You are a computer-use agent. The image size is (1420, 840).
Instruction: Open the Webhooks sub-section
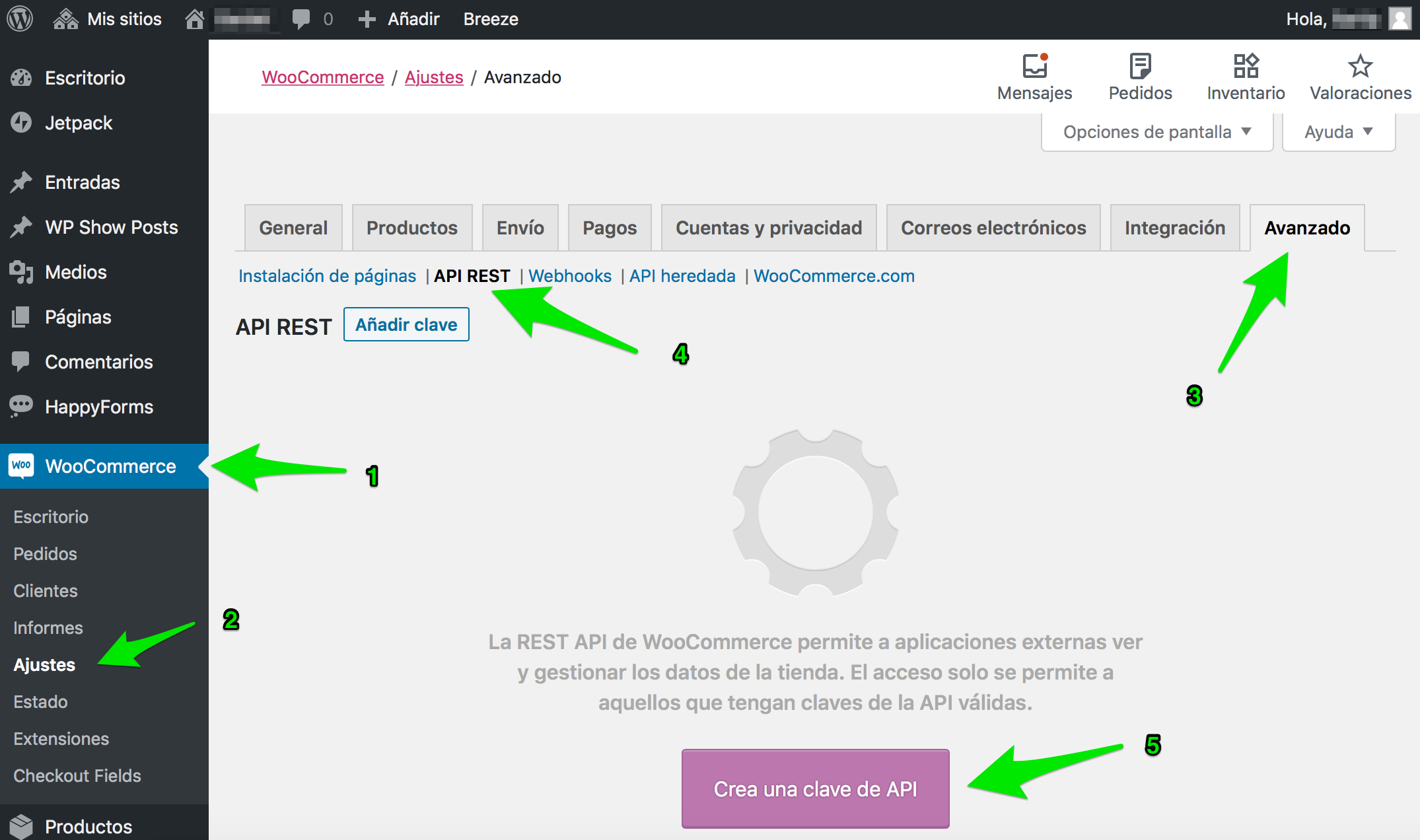tap(570, 276)
